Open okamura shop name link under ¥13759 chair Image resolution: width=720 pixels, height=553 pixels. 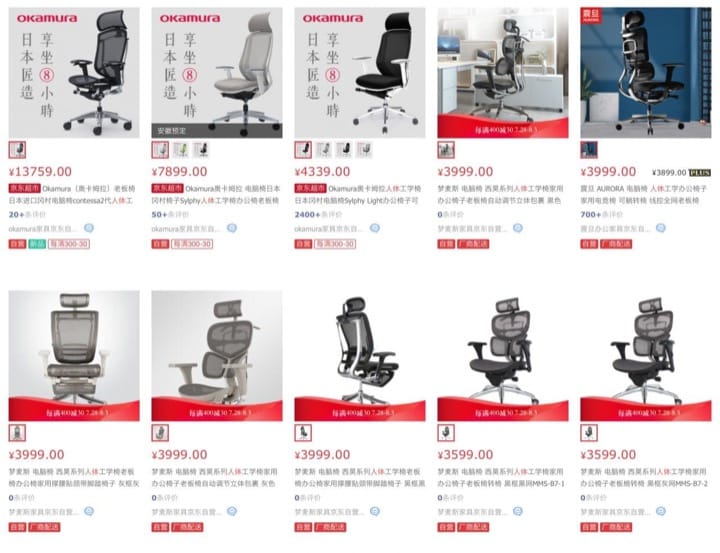pos(44,229)
